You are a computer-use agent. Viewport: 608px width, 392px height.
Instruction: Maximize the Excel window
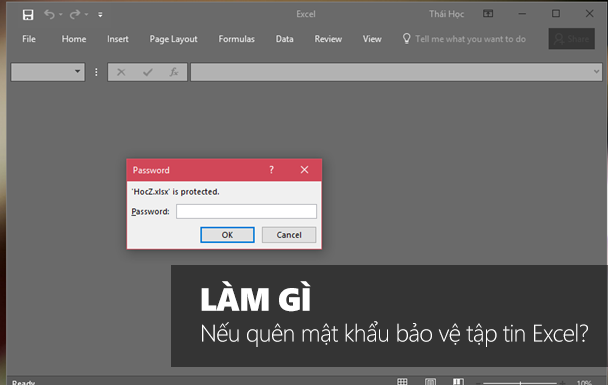tap(556, 14)
